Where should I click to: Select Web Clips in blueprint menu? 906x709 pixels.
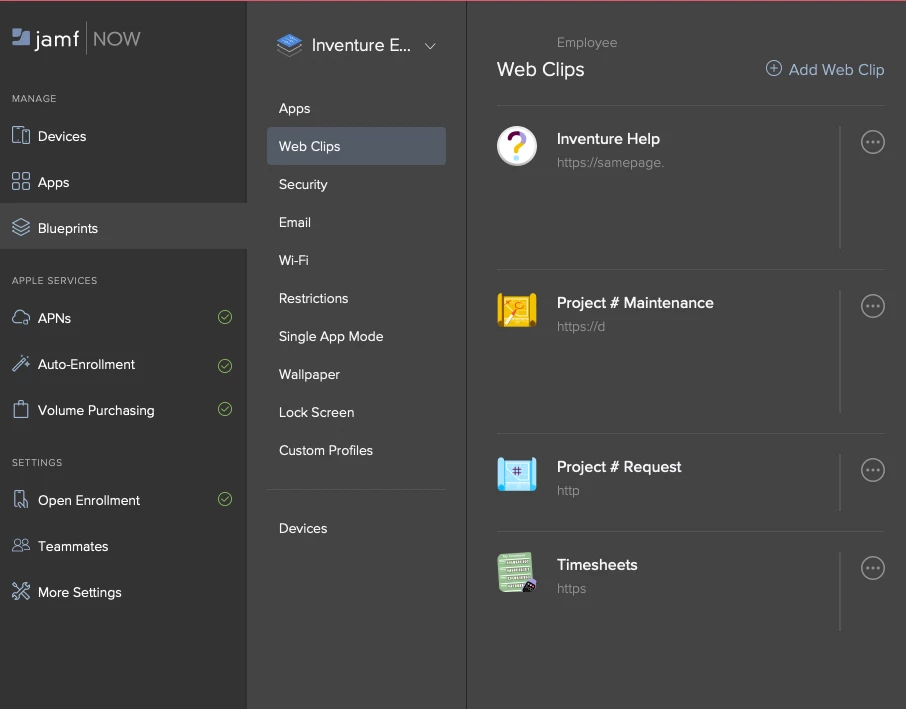click(356, 146)
